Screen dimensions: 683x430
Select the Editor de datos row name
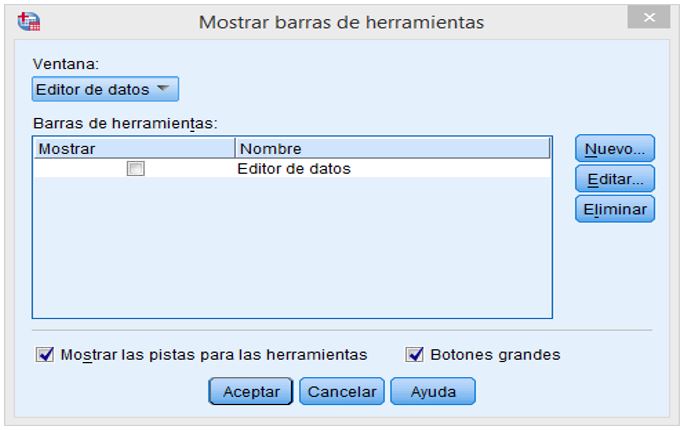[x=294, y=169]
